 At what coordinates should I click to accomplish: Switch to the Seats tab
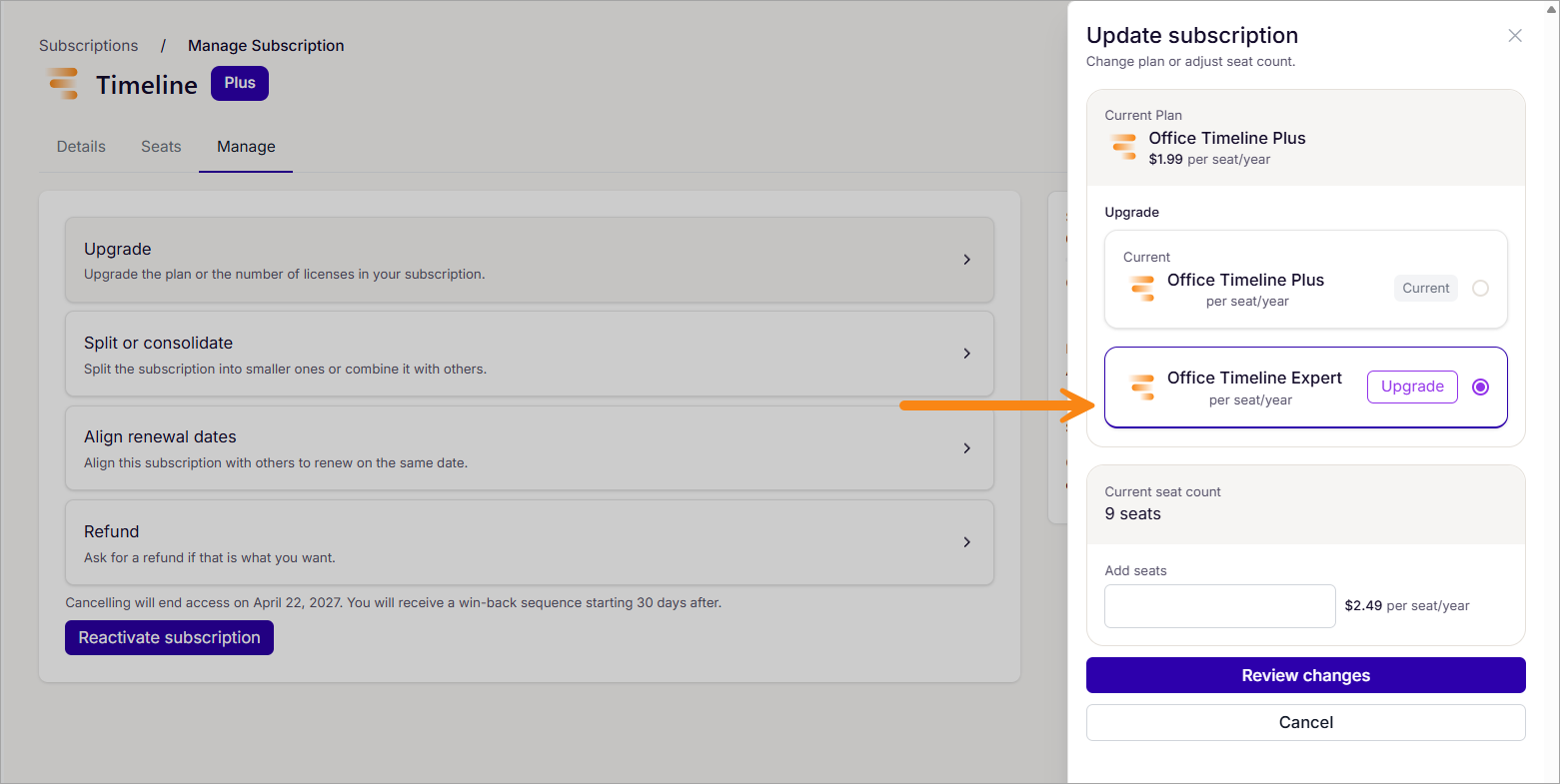161,147
